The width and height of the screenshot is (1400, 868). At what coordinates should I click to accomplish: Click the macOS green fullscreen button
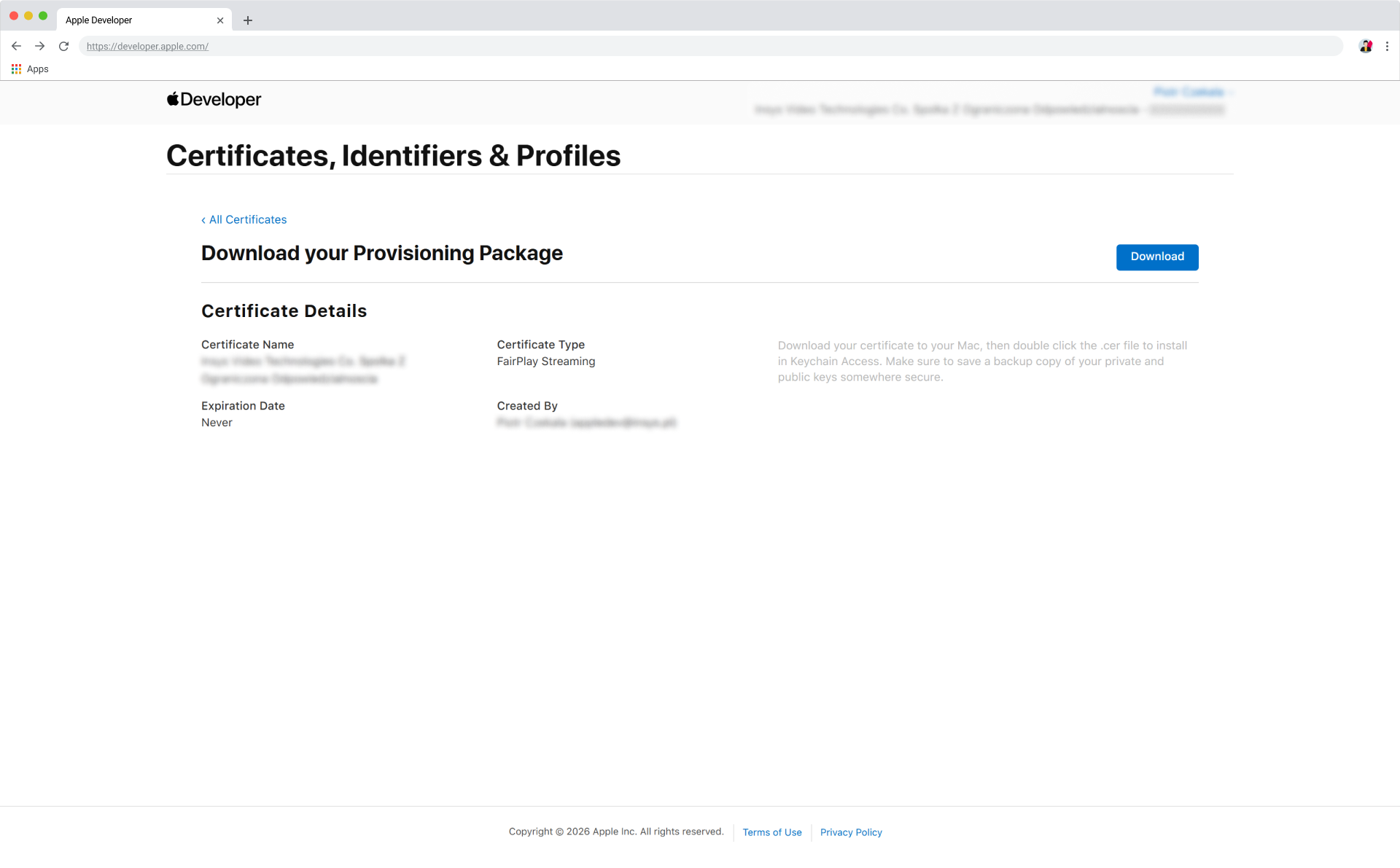43,15
